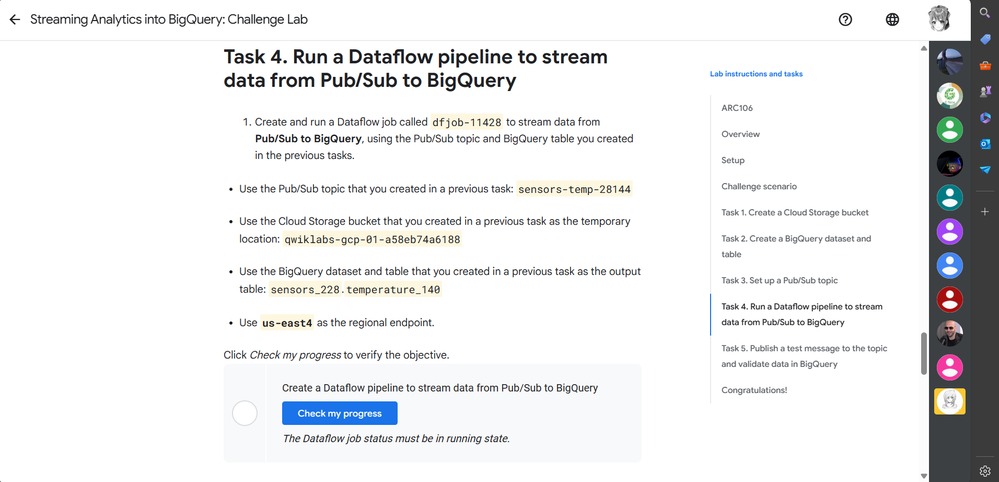
Task: Go back using the left arrow icon
Action: [15, 20]
